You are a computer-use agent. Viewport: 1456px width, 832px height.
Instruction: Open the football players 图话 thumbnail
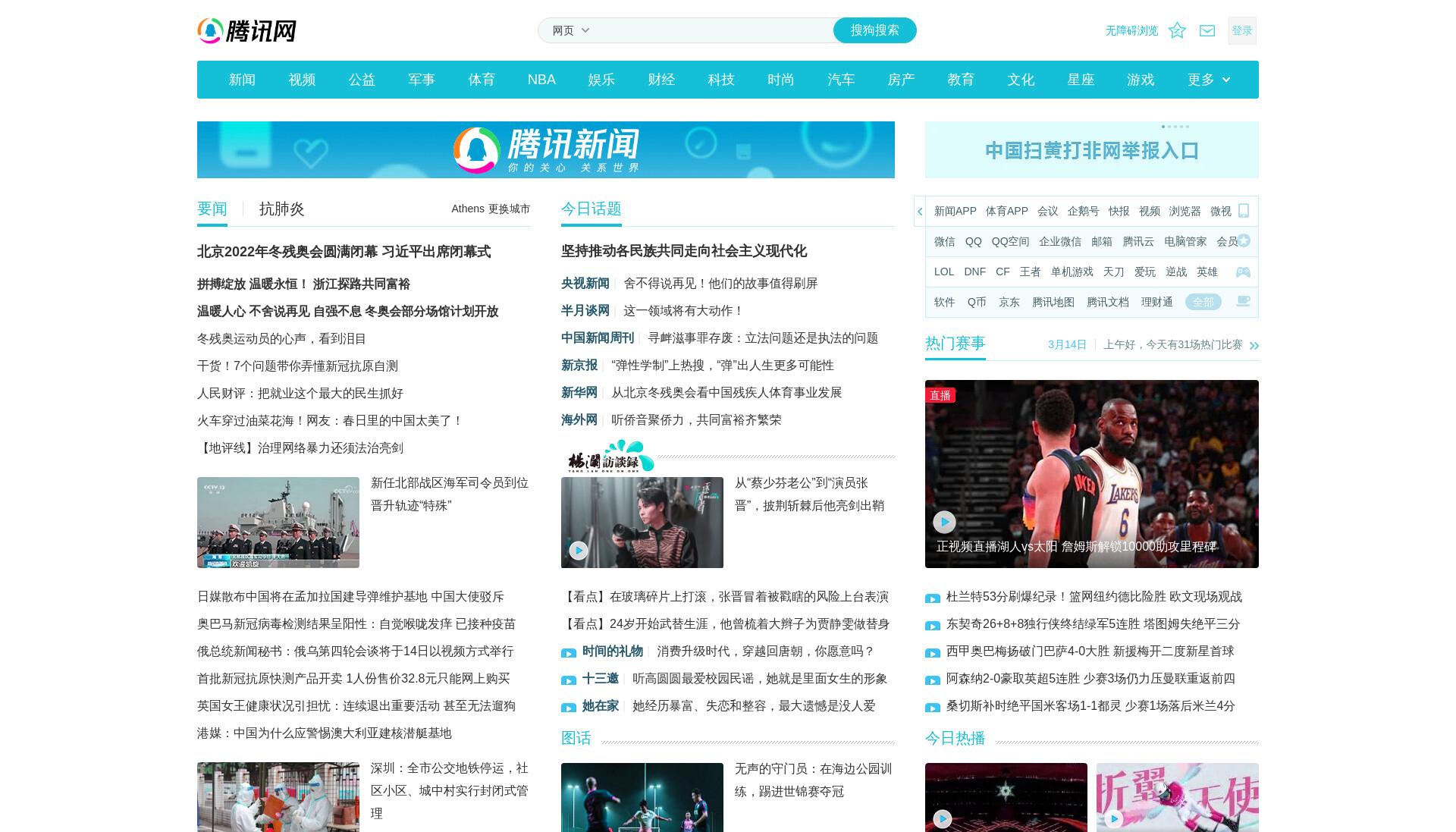click(642, 797)
